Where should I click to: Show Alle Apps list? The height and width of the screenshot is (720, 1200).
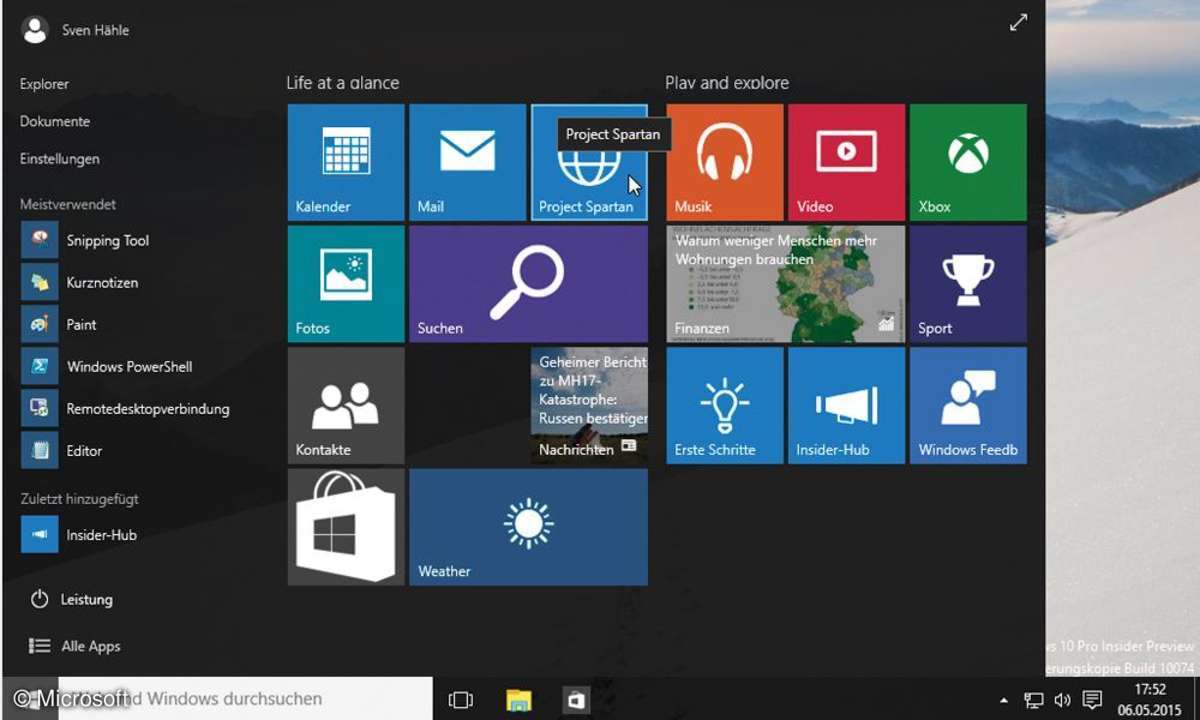[x=75, y=646]
